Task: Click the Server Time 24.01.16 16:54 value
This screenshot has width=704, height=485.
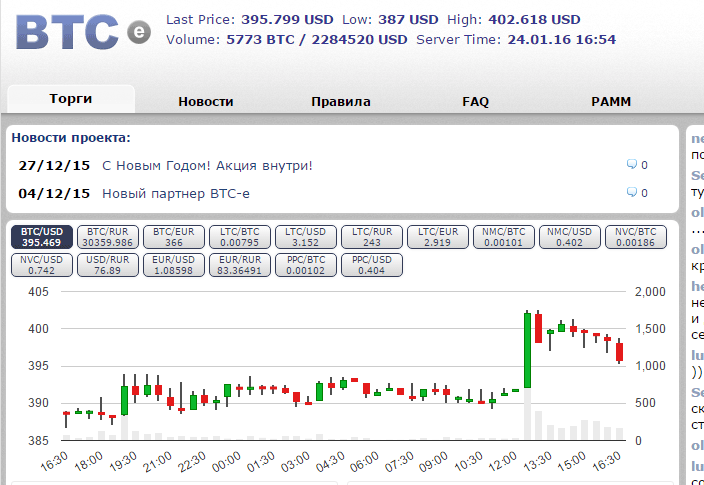Action: 562,40
